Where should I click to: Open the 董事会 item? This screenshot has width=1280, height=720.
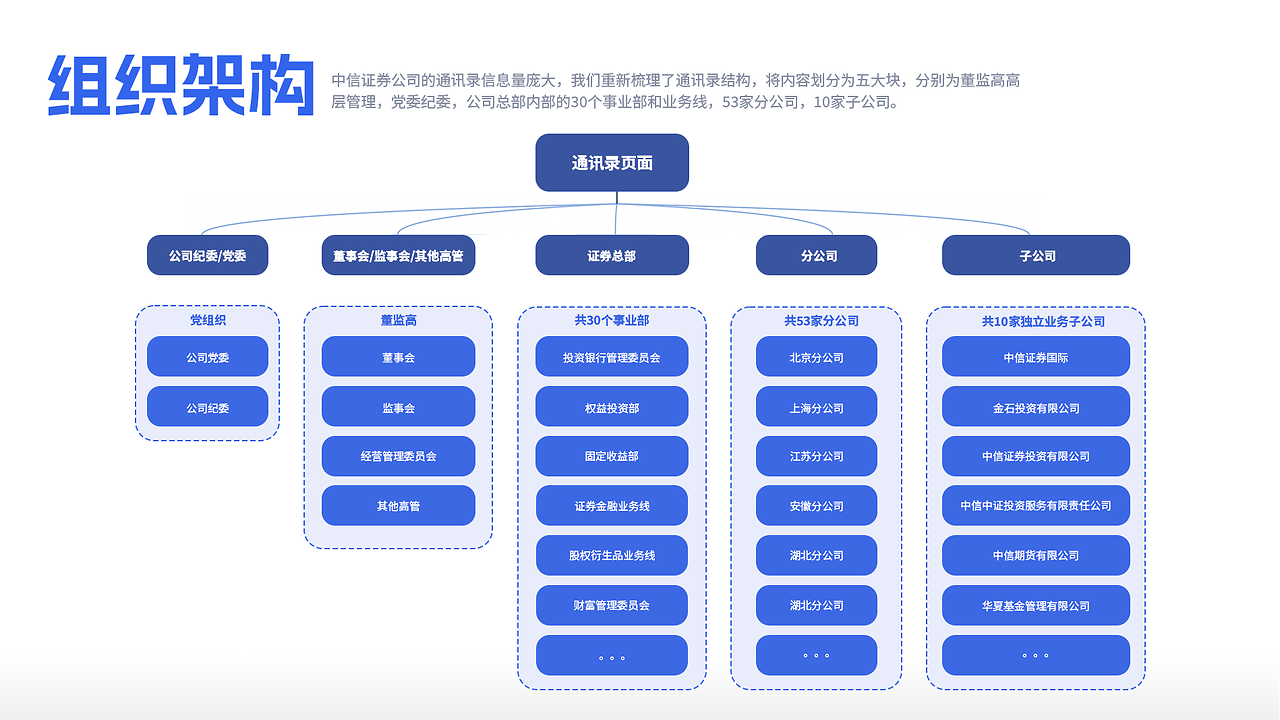coord(398,357)
